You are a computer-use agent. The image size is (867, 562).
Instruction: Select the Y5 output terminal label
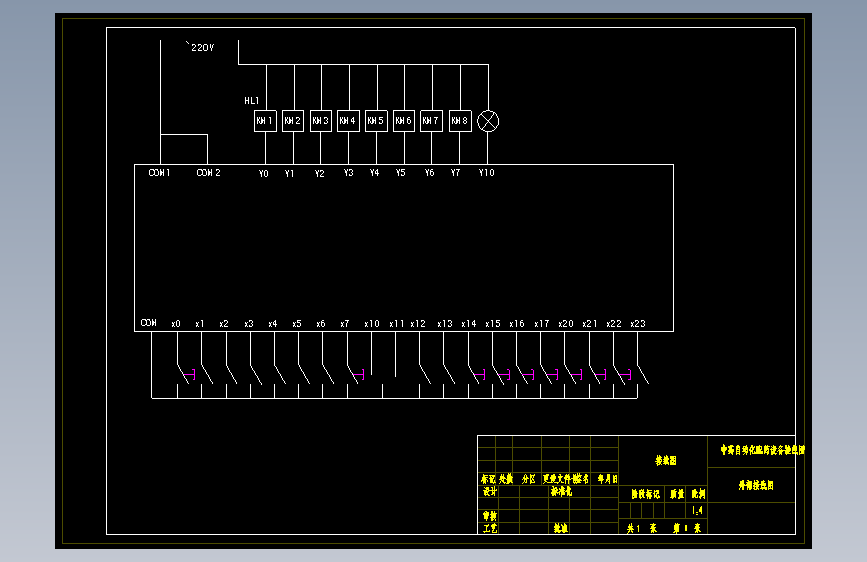400,173
